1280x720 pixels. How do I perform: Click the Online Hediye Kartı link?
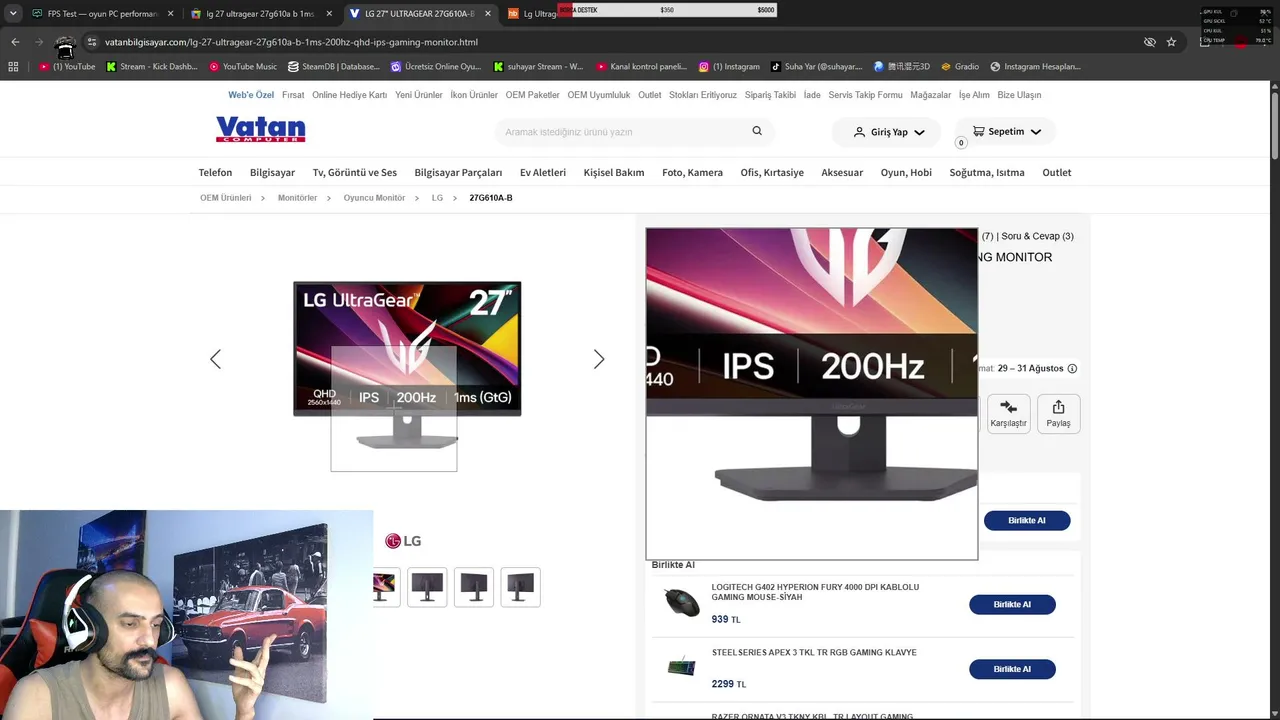coord(349,95)
